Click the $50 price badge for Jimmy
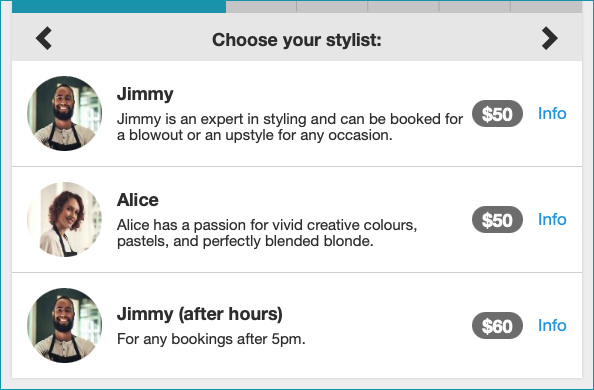Image resolution: width=594 pixels, height=390 pixels. coord(497,114)
